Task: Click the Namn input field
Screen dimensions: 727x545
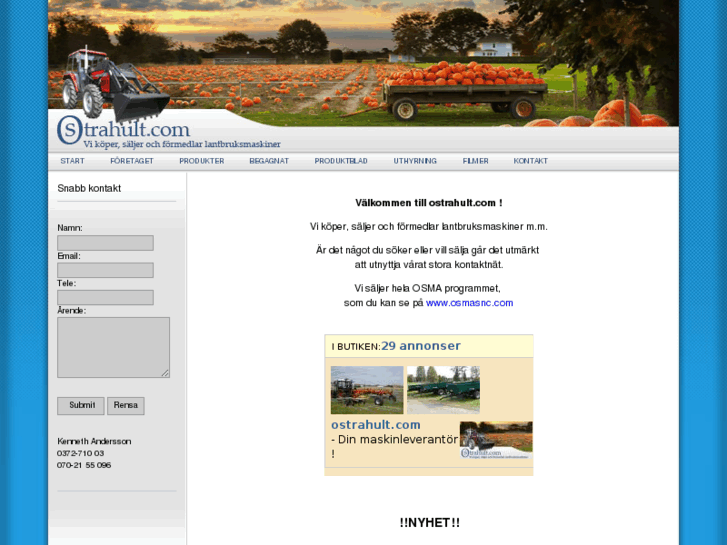Action: click(105, 243)
